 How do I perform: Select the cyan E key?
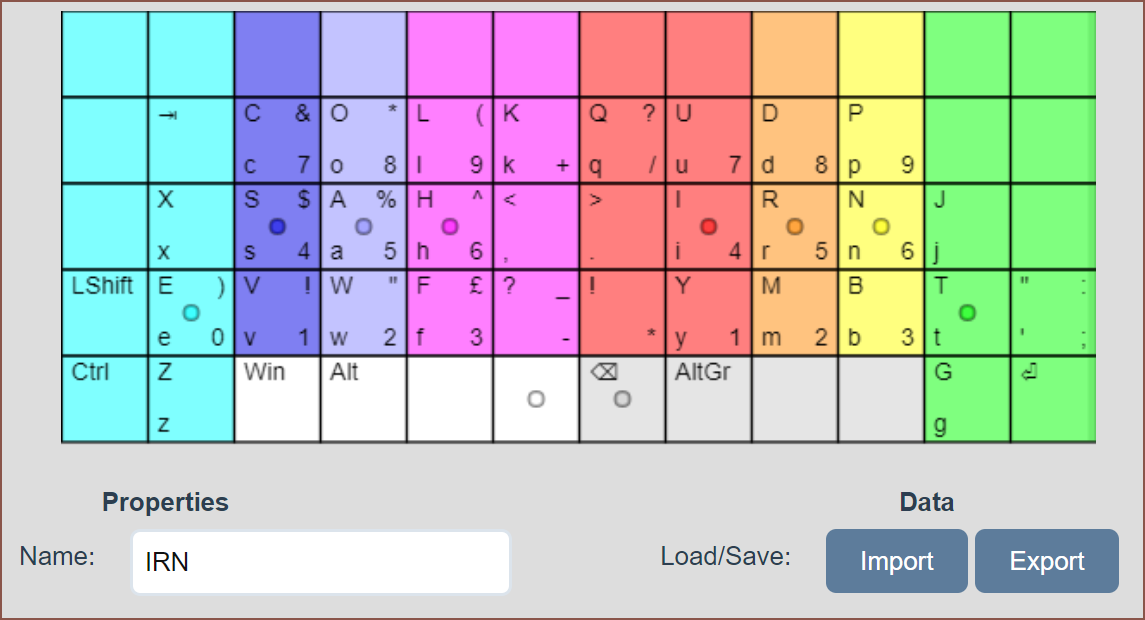point(191,313)
